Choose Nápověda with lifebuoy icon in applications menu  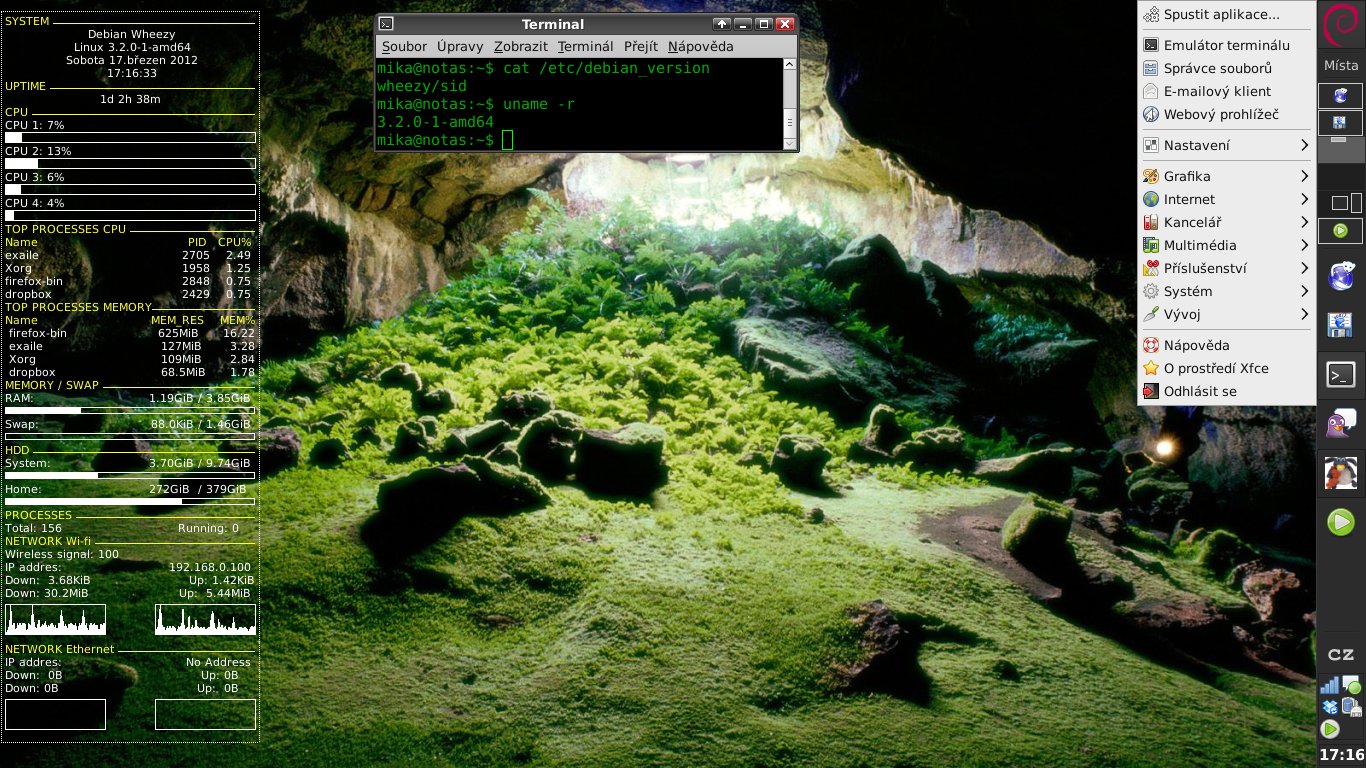[1226, 345]
